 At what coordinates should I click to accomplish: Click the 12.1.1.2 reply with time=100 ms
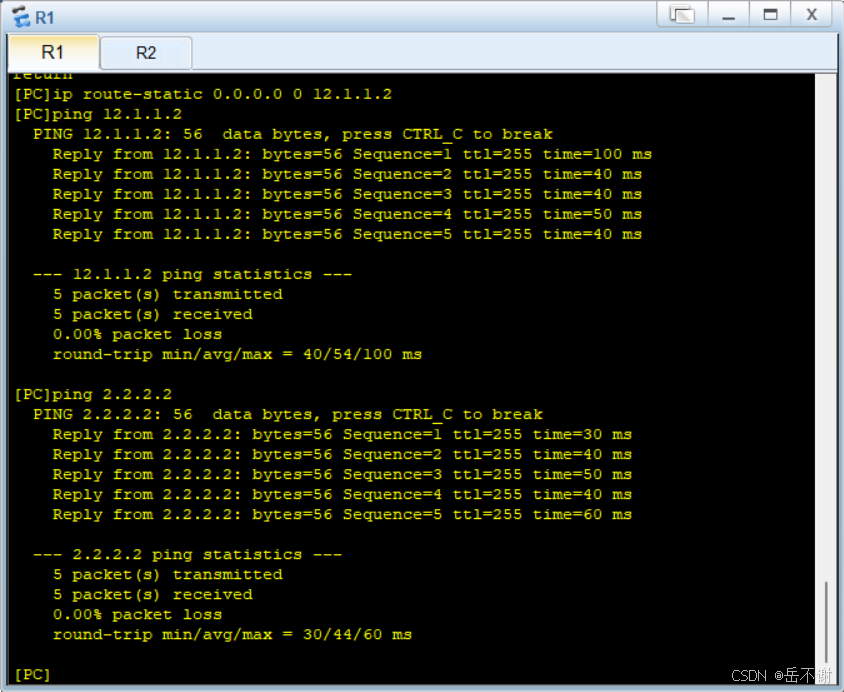click(x=352, y=154)
